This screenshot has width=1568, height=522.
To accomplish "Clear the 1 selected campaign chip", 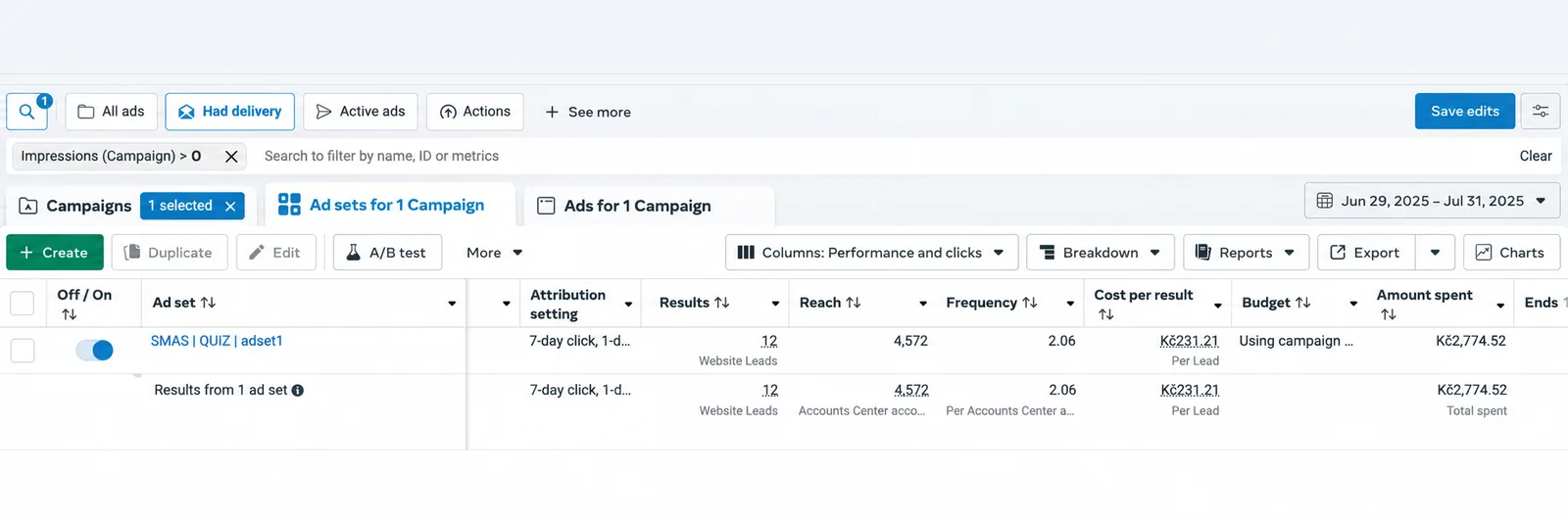I will tap(230, 206).
